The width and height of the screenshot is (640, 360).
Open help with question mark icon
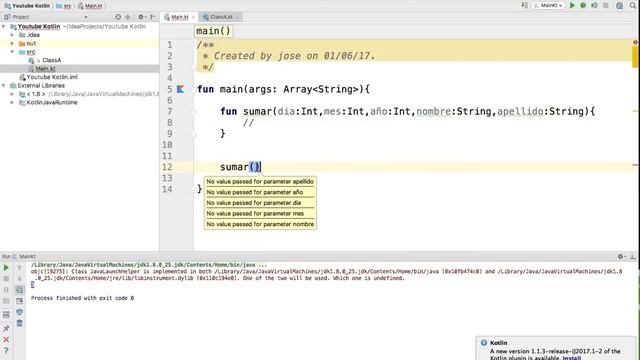6,351
